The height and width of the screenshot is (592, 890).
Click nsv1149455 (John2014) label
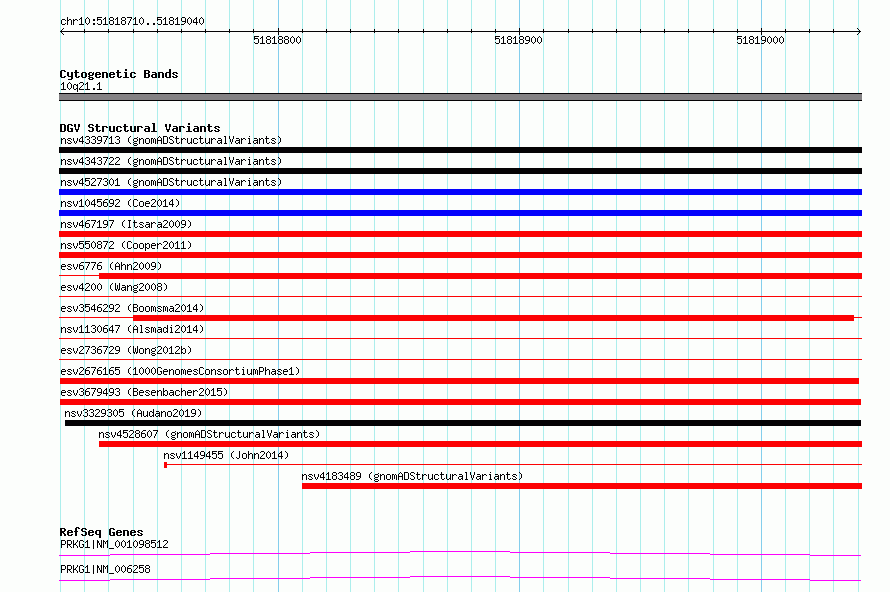coord(226,455)
